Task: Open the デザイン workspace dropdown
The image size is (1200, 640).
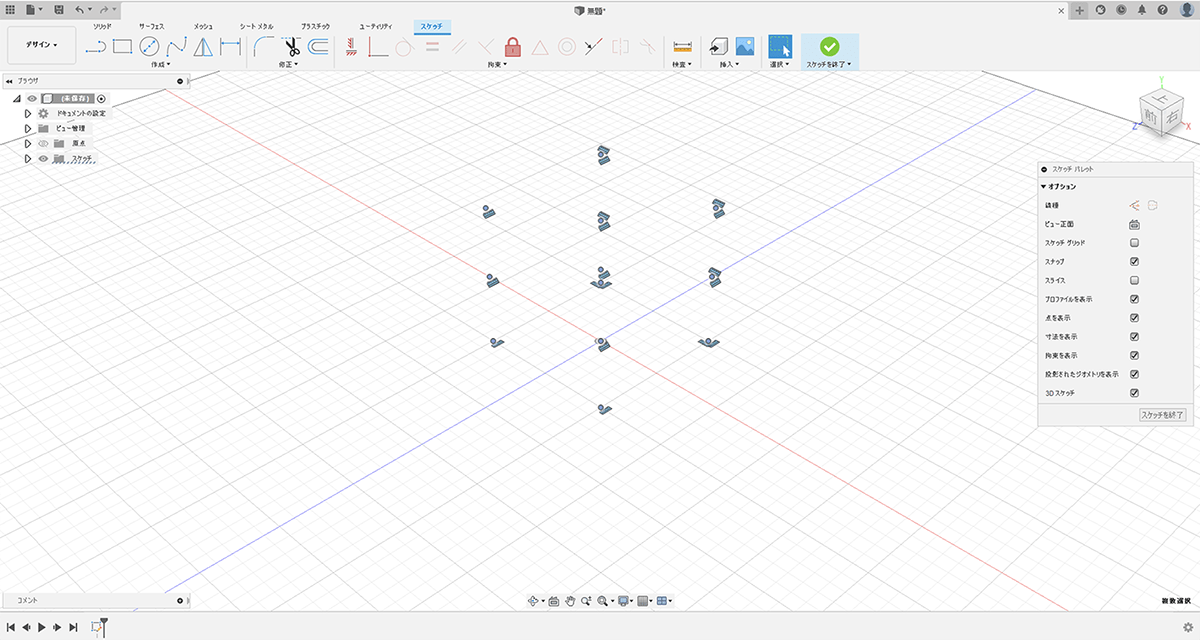Action: coord(41,45)
